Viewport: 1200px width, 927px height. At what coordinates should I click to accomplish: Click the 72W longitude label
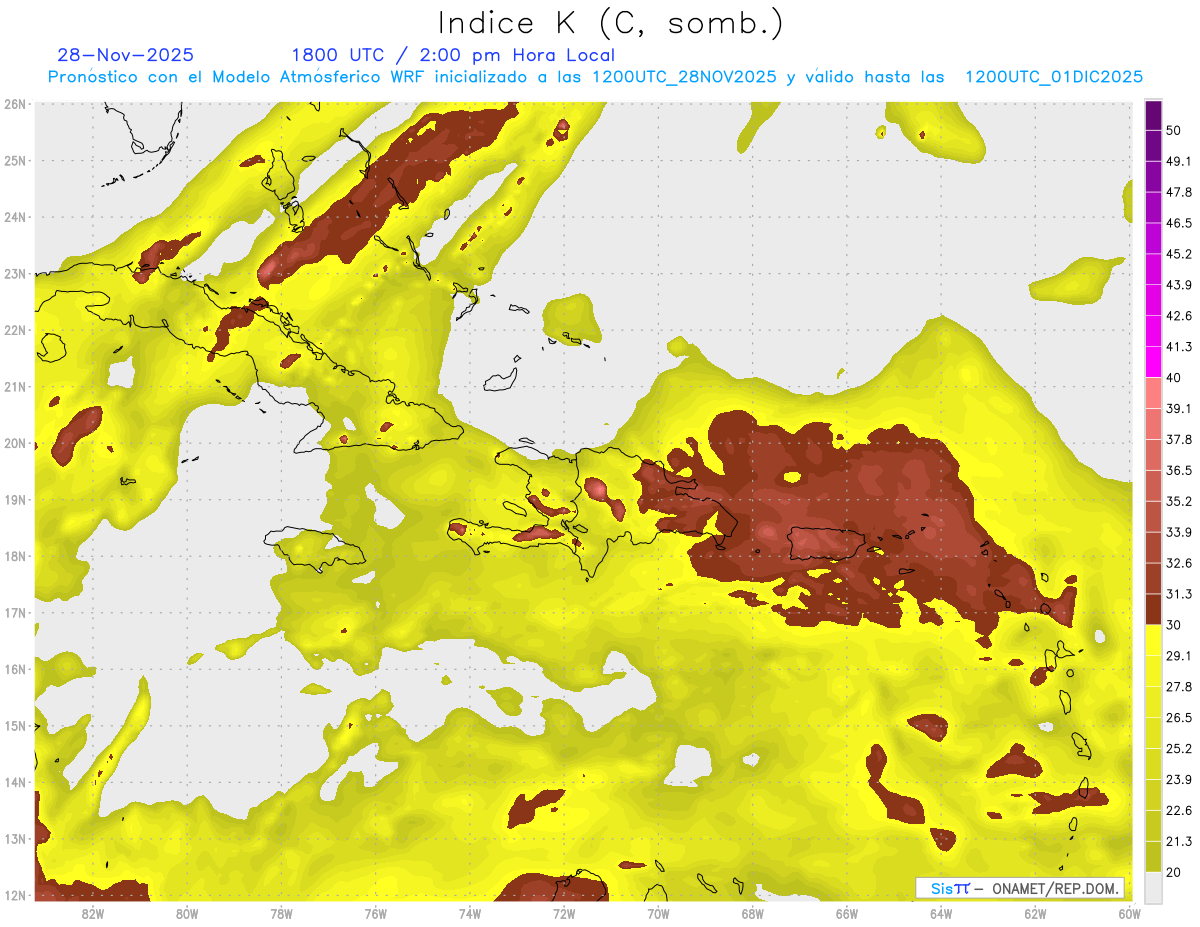(564, 913)
